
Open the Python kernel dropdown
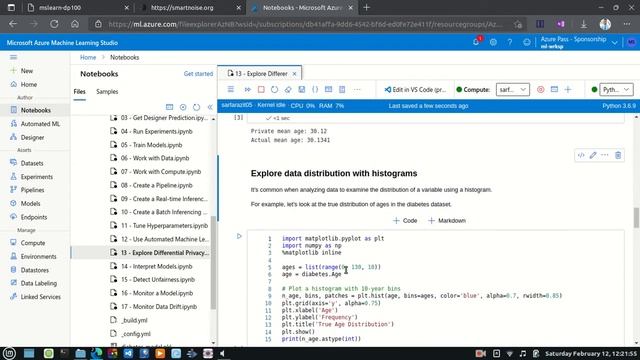616,89
